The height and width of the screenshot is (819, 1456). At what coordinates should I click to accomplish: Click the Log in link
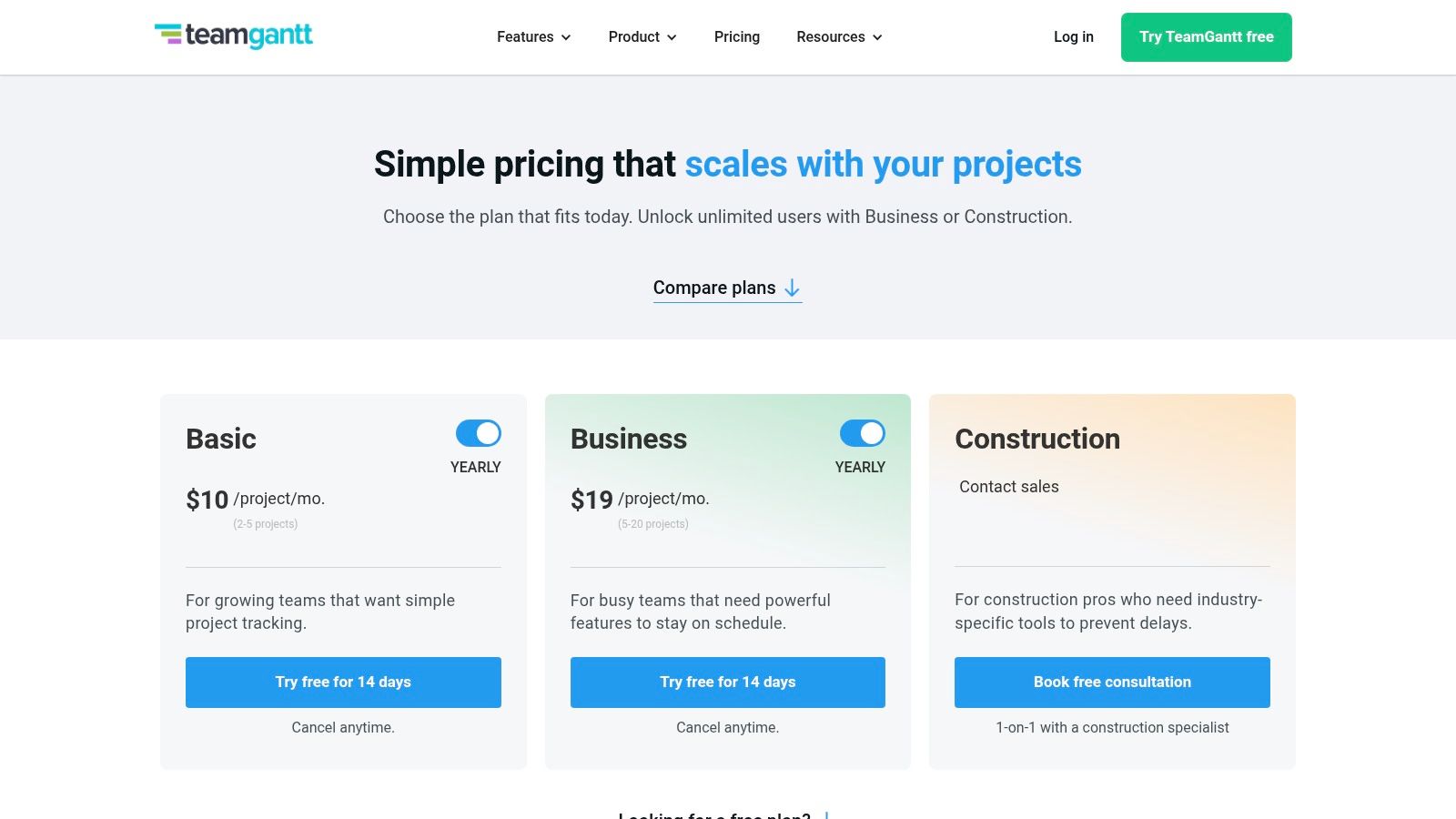click(1074, 37)
